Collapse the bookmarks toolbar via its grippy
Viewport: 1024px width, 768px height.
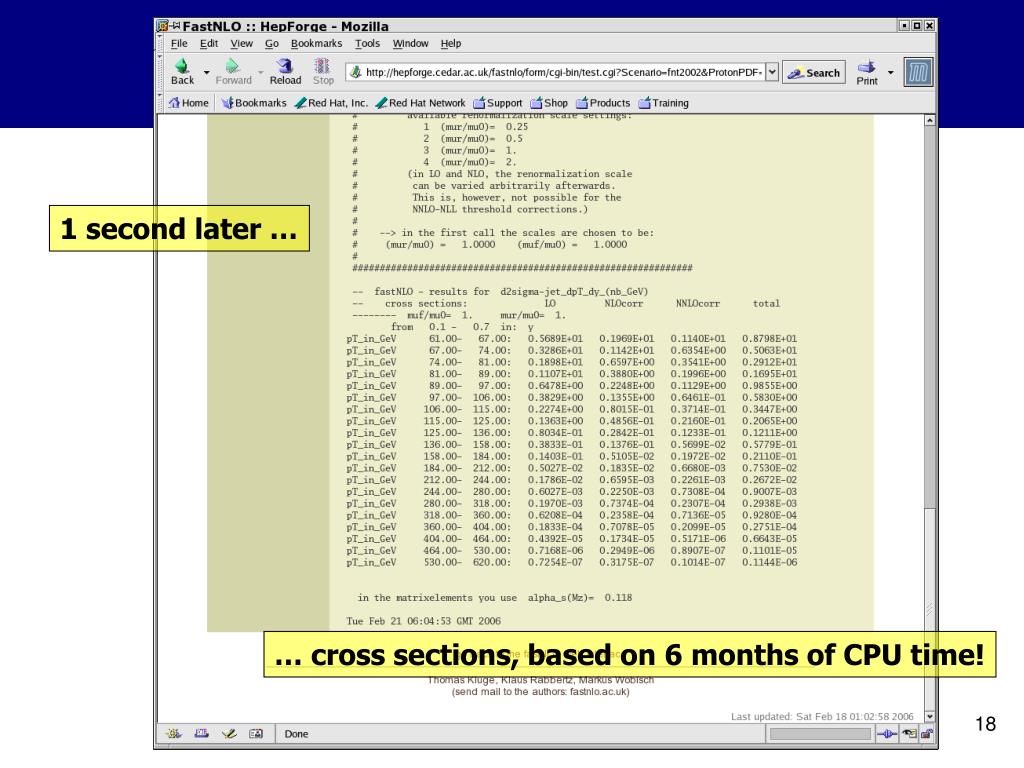click(x=161, y=103)
